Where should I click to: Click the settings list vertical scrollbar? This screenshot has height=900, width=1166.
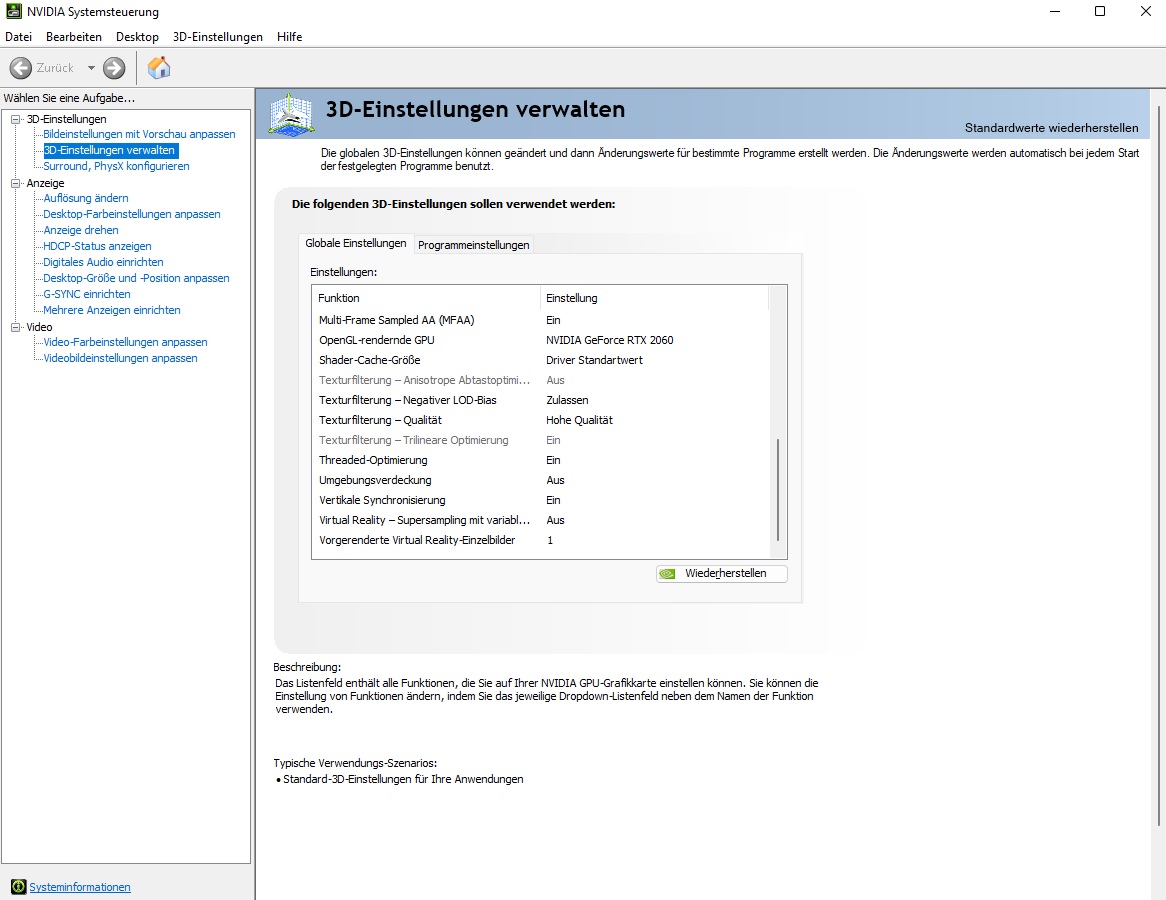pos(778,489)
